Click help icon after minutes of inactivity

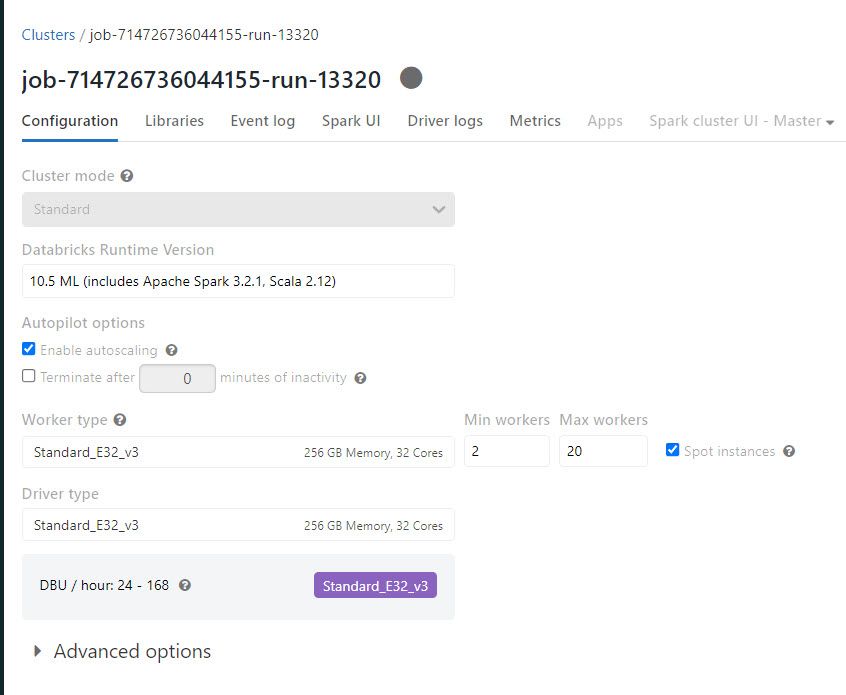coord(360,378)
